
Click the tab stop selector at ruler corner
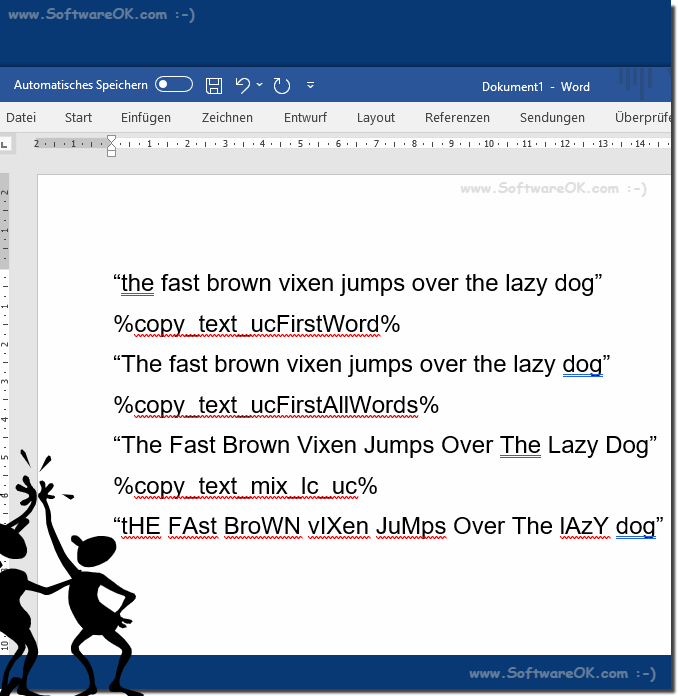pos(4,144)
